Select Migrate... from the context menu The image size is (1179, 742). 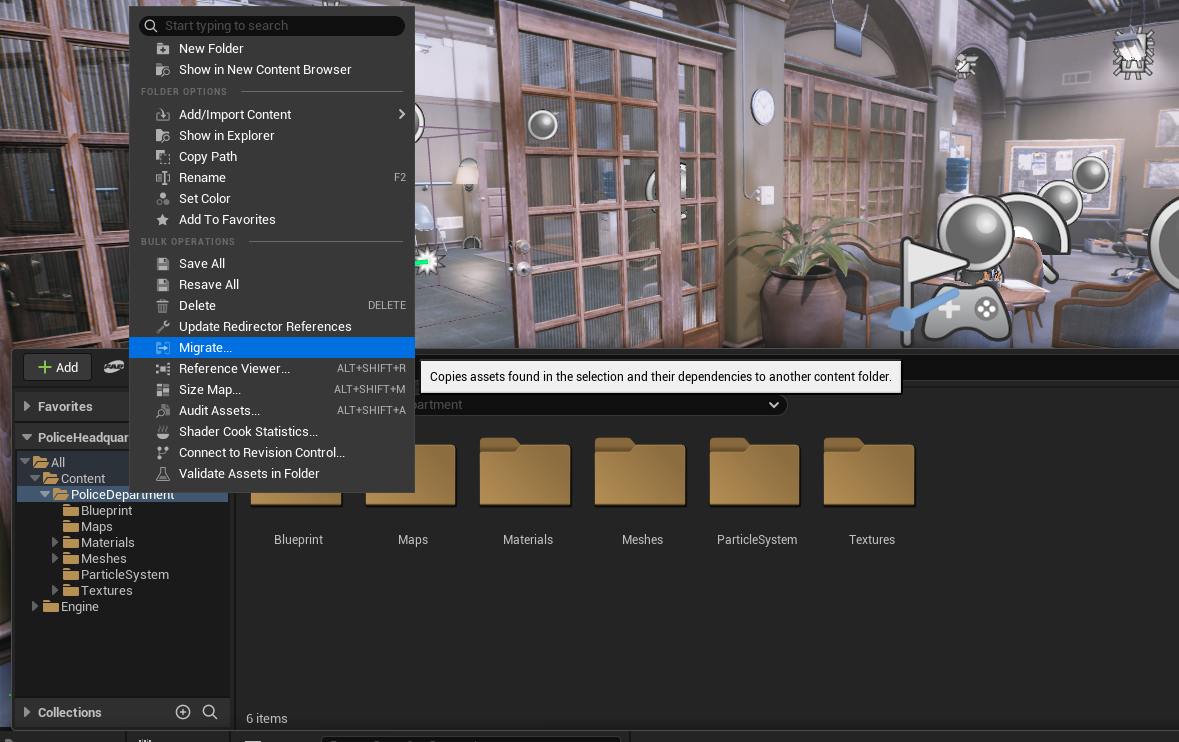[x=205, y=348]
